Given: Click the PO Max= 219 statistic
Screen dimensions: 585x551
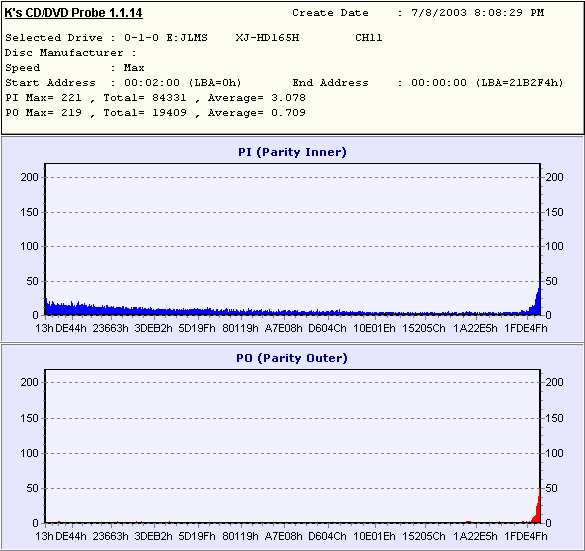Looking at the screenshot, I should point(43,113).
